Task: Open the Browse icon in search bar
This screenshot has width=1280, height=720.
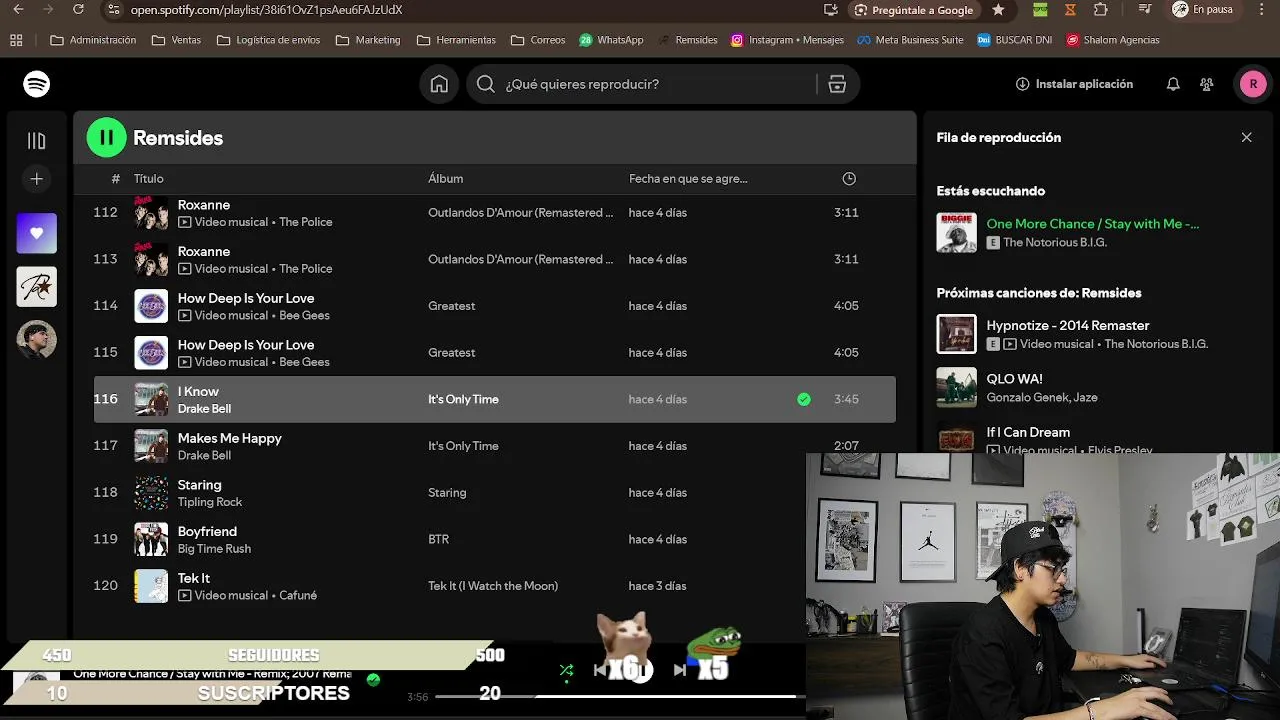Action: coord(837,84)
